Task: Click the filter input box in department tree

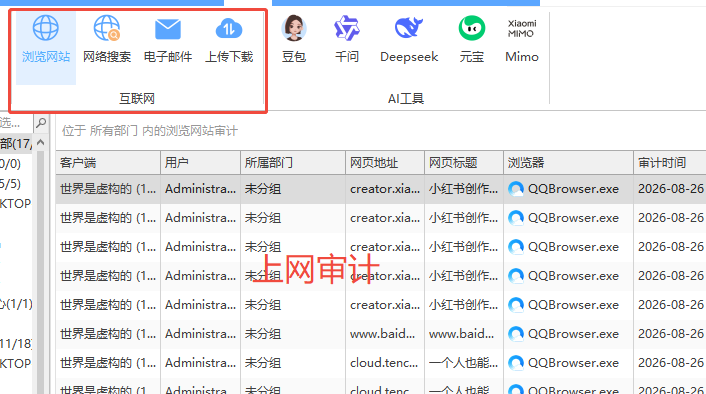Action: (x=16, y=122)
